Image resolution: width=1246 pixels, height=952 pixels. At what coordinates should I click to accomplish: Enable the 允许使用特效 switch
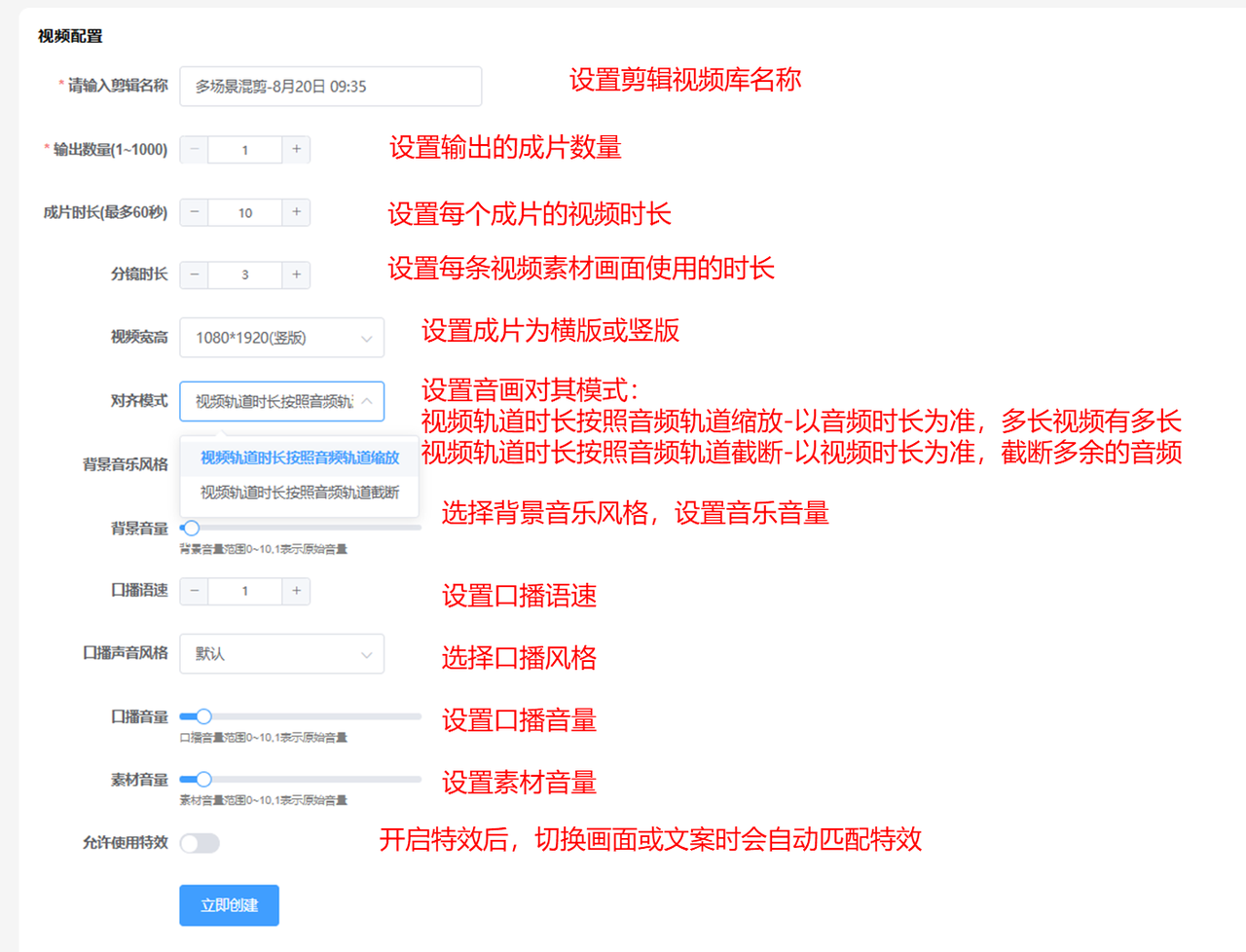click(x=200, y=843)
